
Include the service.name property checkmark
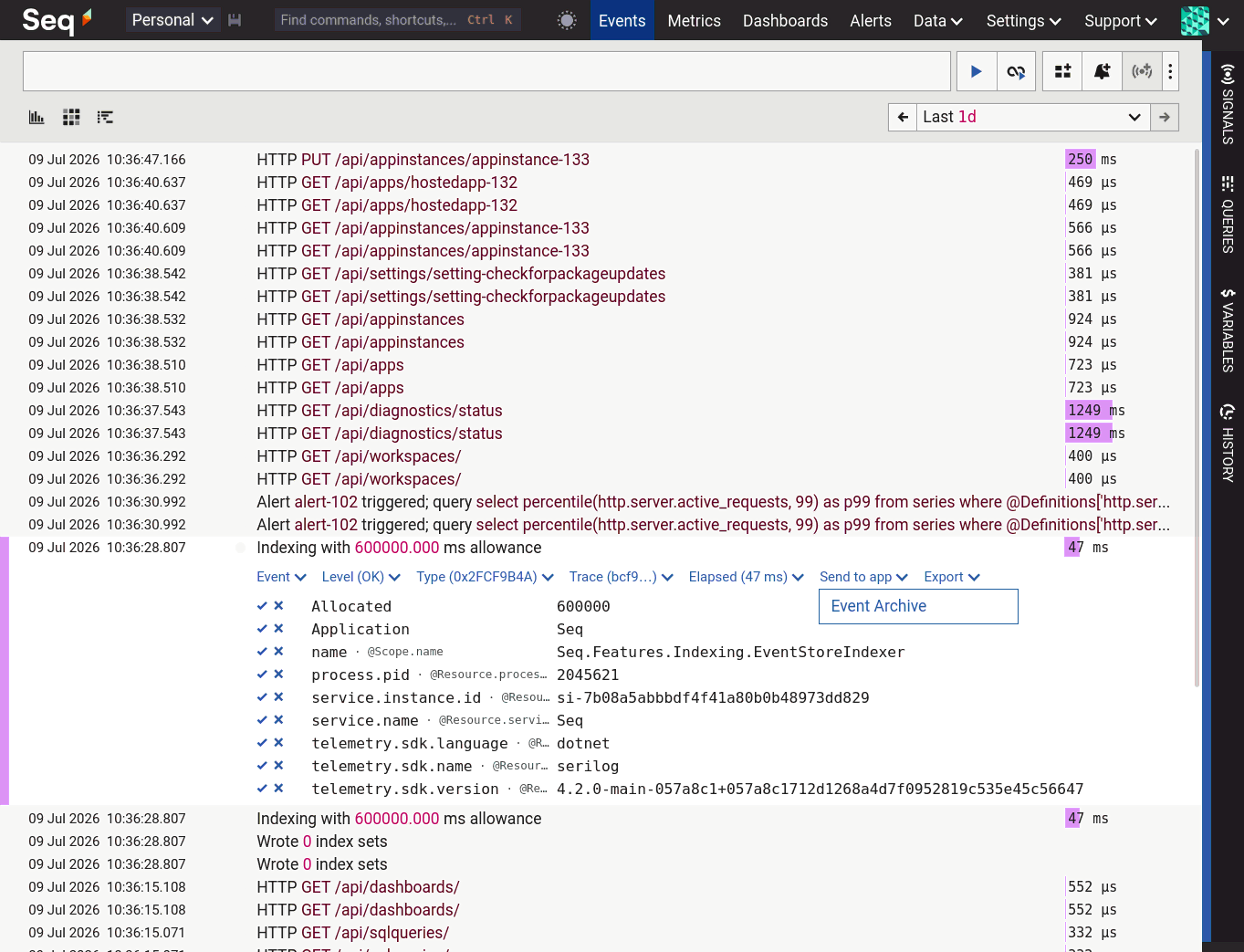[262, 719]
